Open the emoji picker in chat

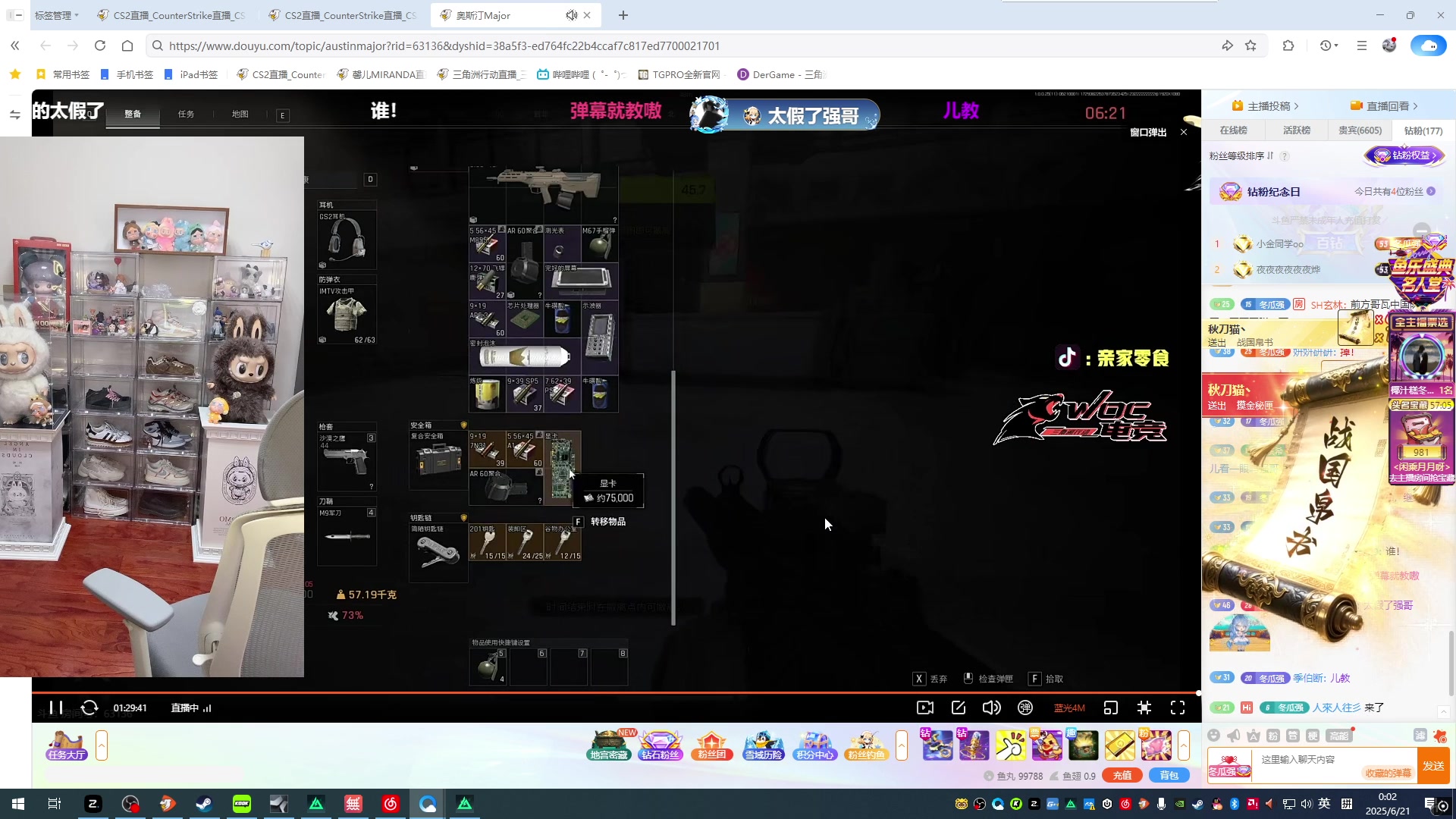click(x=1214, y=736)
